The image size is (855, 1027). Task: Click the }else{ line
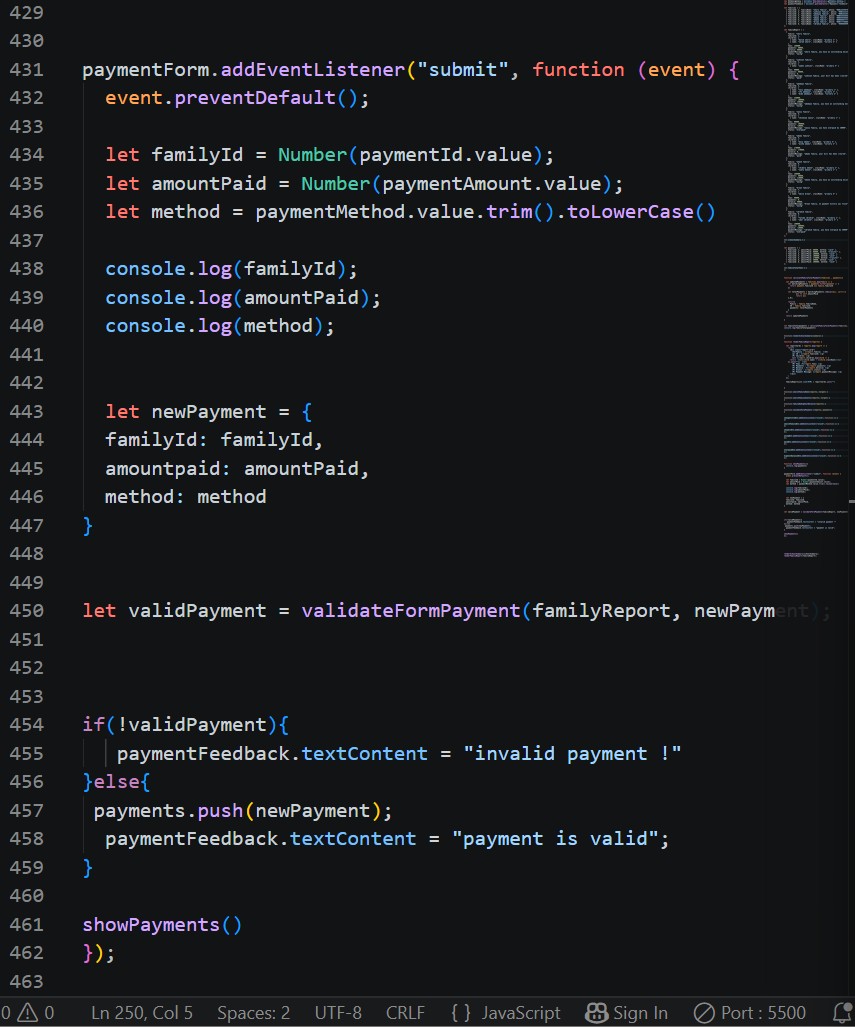[117, 781]
